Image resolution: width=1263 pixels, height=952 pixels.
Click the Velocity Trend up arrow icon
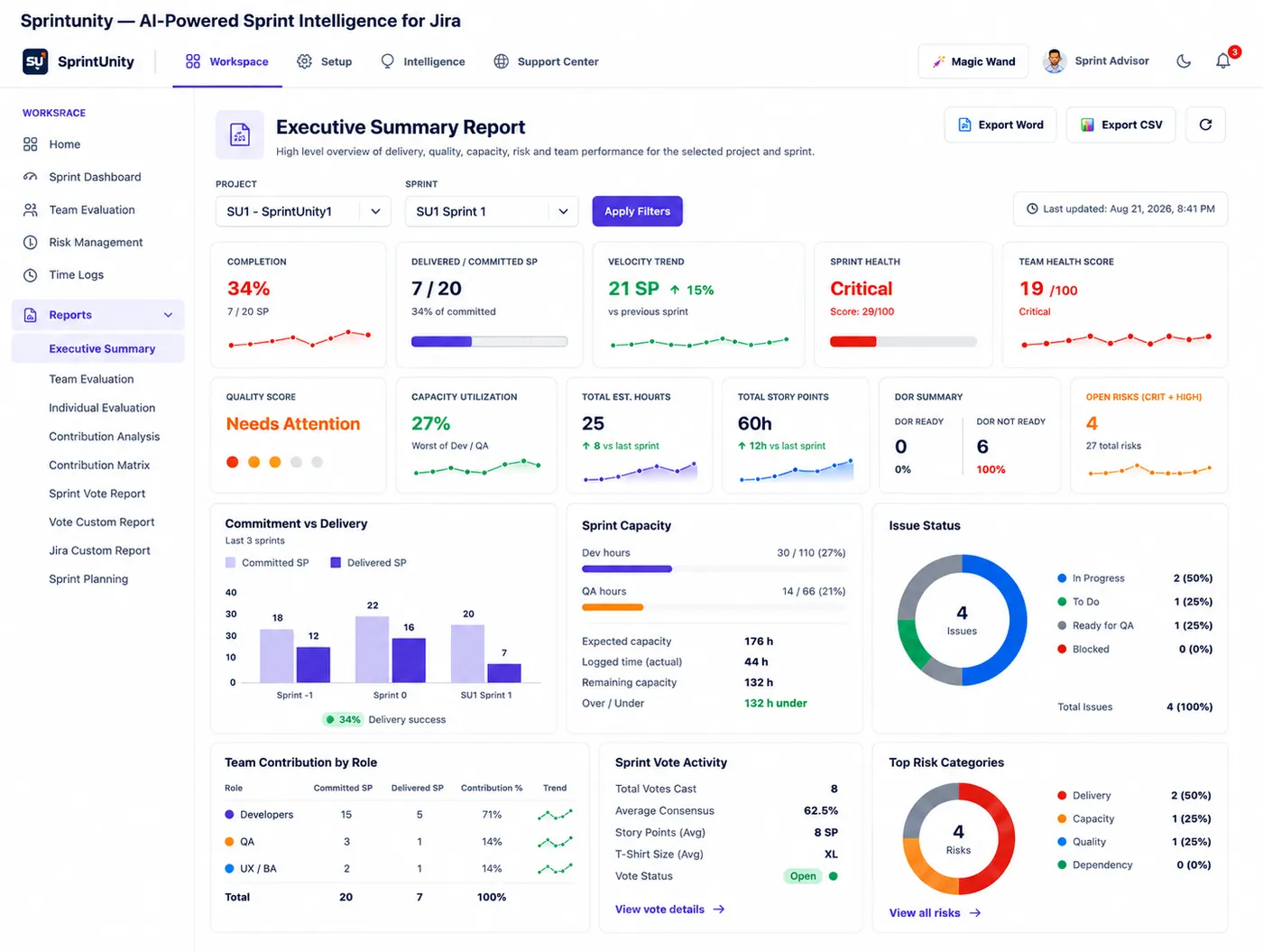click(x=675, y=290)
